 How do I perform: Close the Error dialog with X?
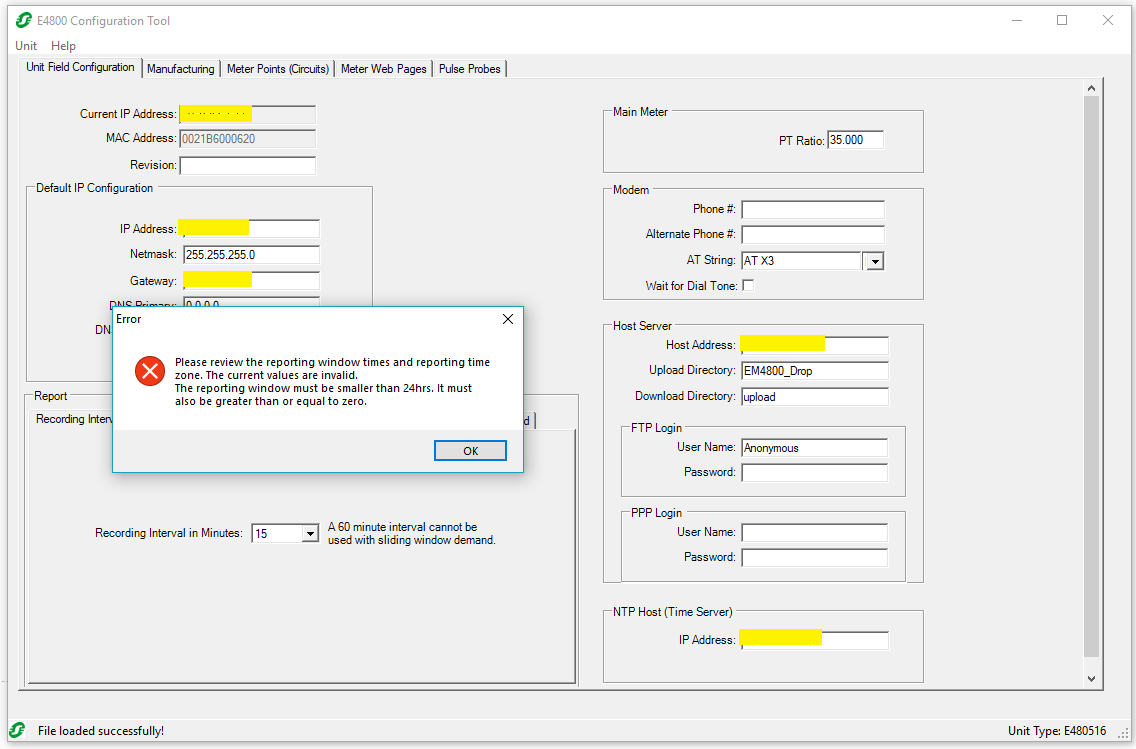point(508,319)
